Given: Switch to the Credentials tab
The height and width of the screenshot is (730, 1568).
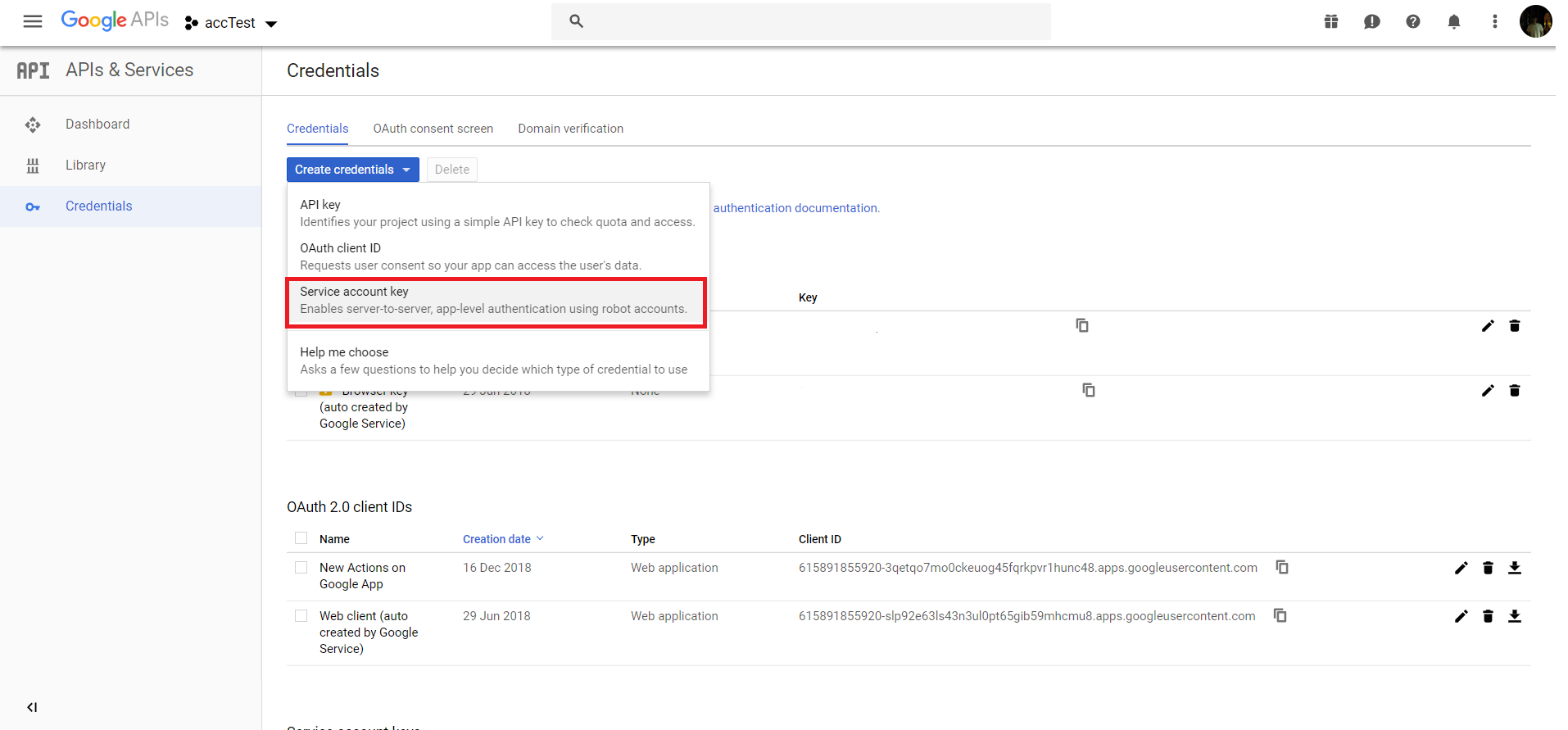Looking at the screenshot, I should [318, 129].
